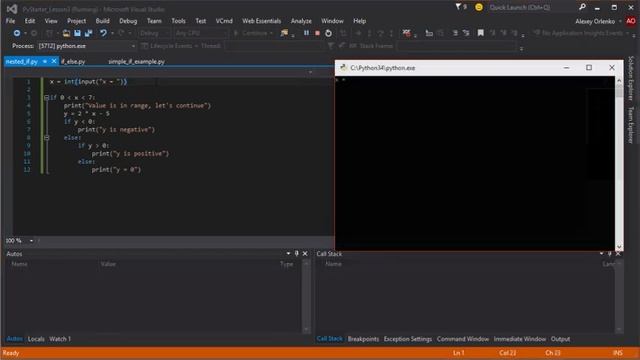Pin the nested_if.py tab
This screenshot has height=360, width=640.
tap(45, 61)
